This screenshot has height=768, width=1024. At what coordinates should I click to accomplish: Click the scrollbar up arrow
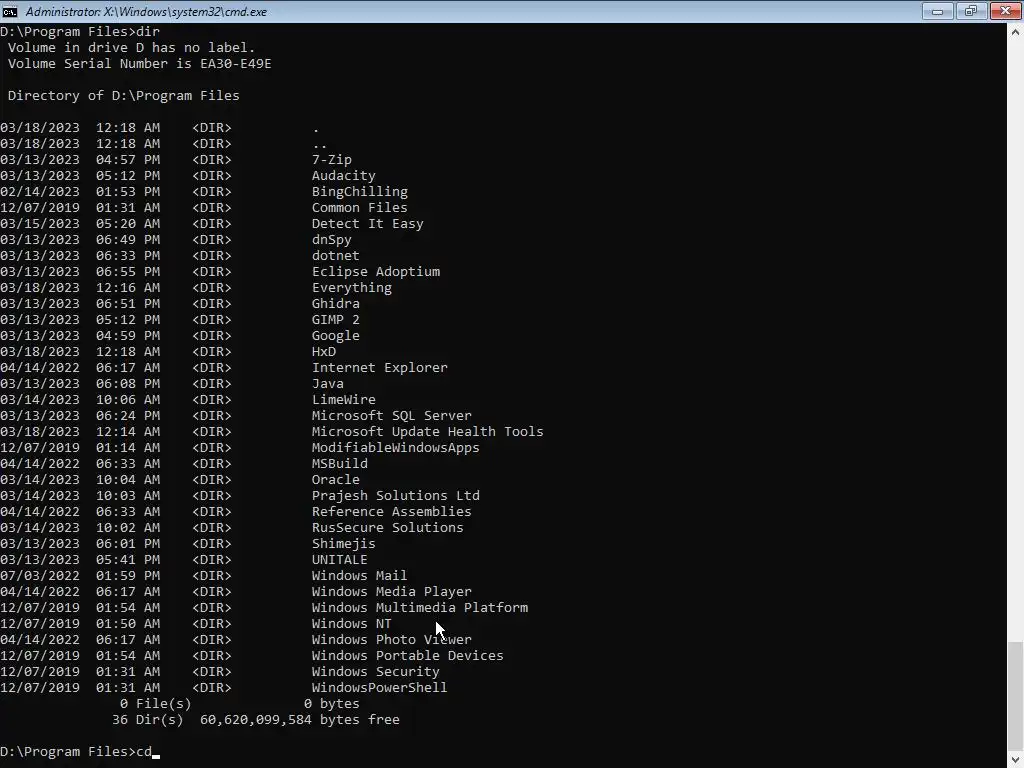tap(1016, 31)
